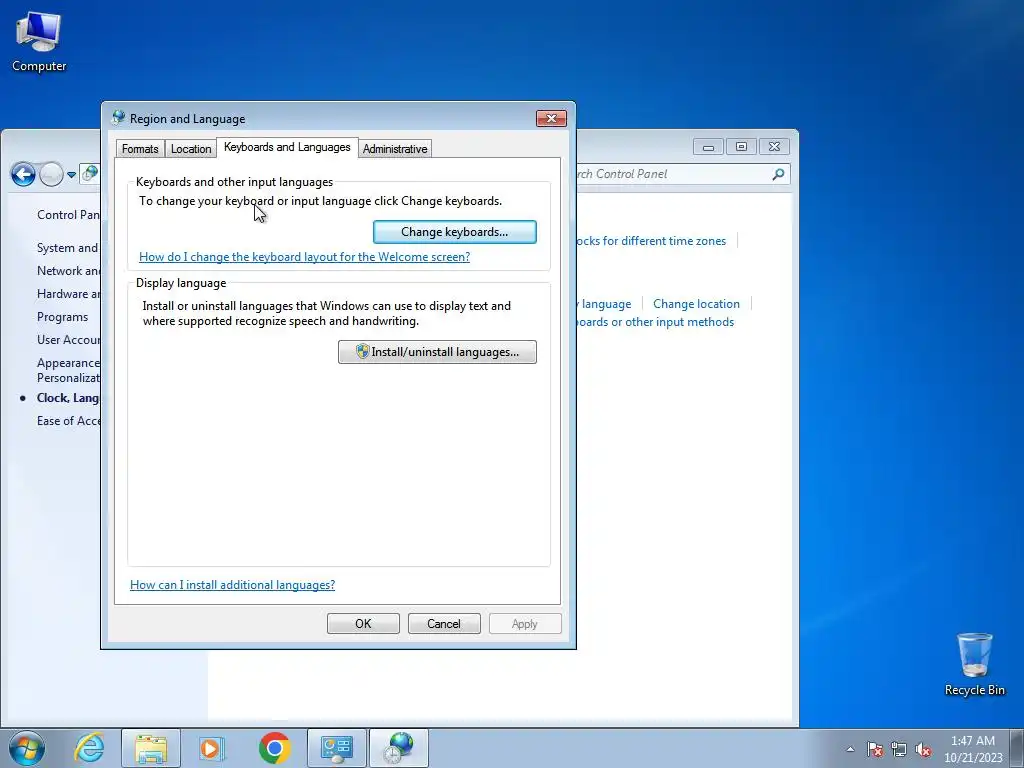Minimize the Control Panel window
Image resolution: width=1024 pixels, height=768 pixels.
(x=708, y=147)
